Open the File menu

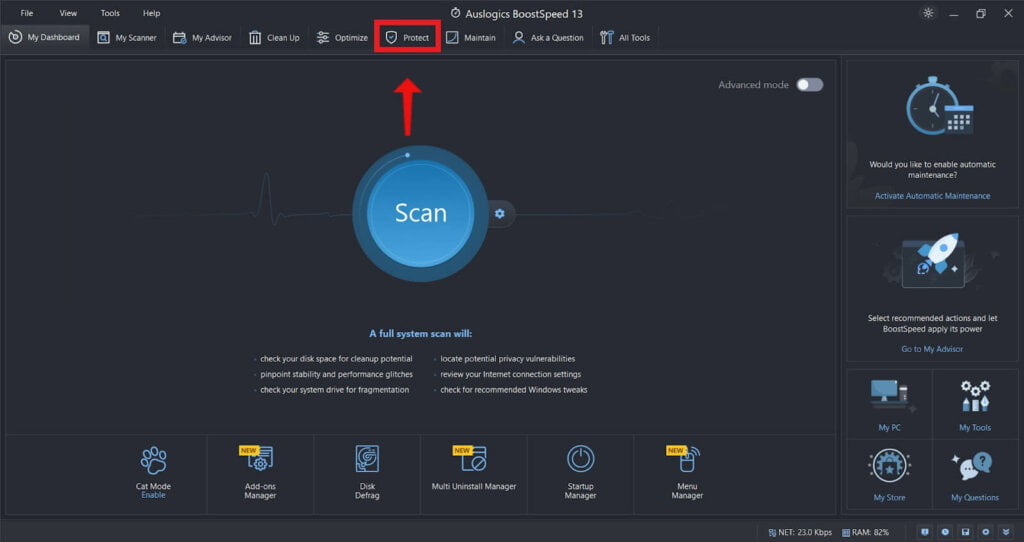[27, 13]
